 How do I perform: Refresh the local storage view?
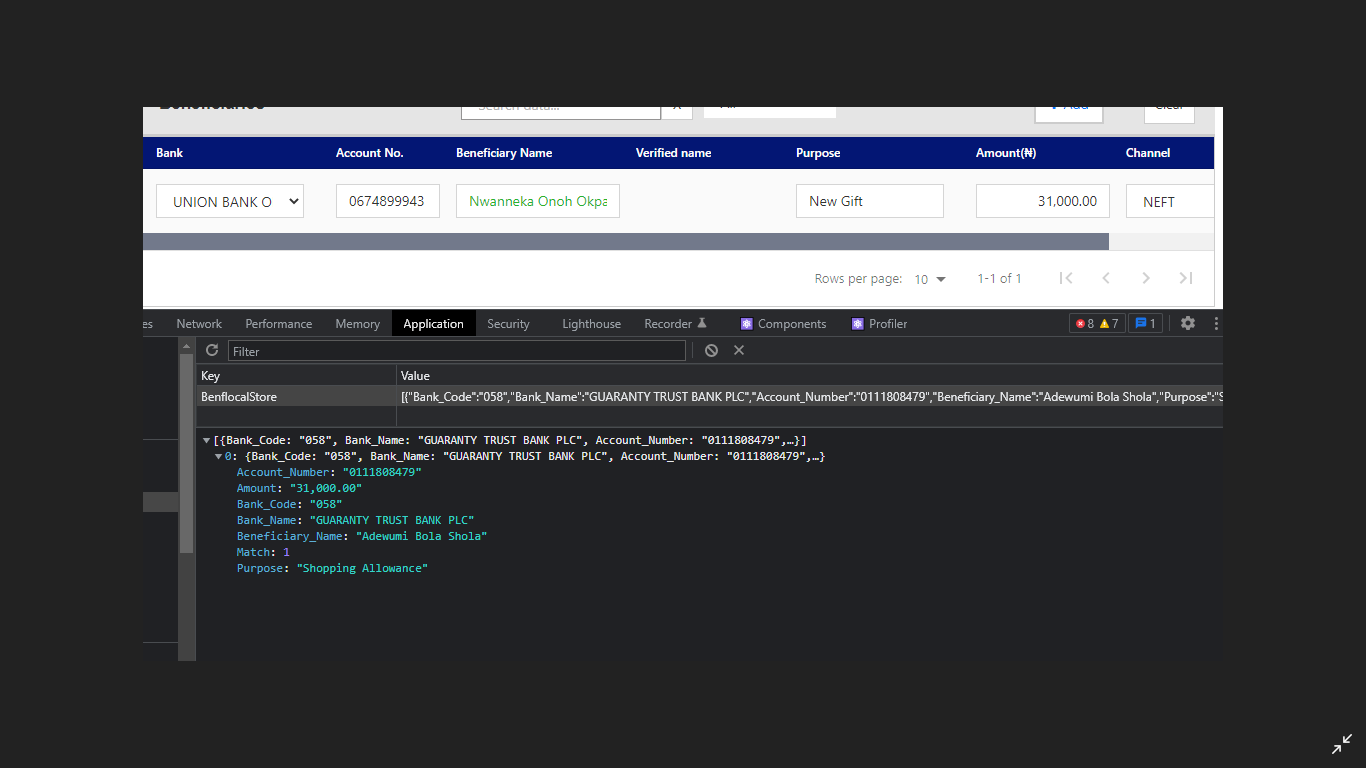click(211, 350)
